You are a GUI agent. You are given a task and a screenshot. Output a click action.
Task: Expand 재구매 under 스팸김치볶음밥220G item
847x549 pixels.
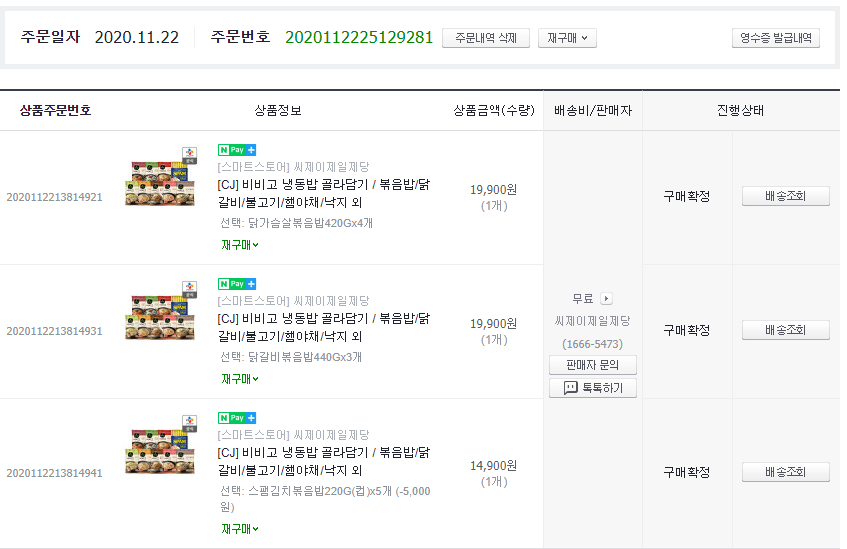pos(240,528)
